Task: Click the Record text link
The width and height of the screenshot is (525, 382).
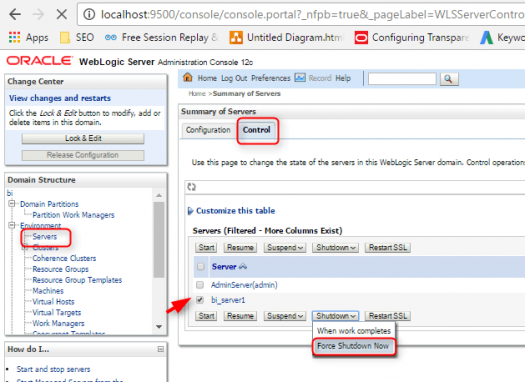Action: tap(320, 78)
